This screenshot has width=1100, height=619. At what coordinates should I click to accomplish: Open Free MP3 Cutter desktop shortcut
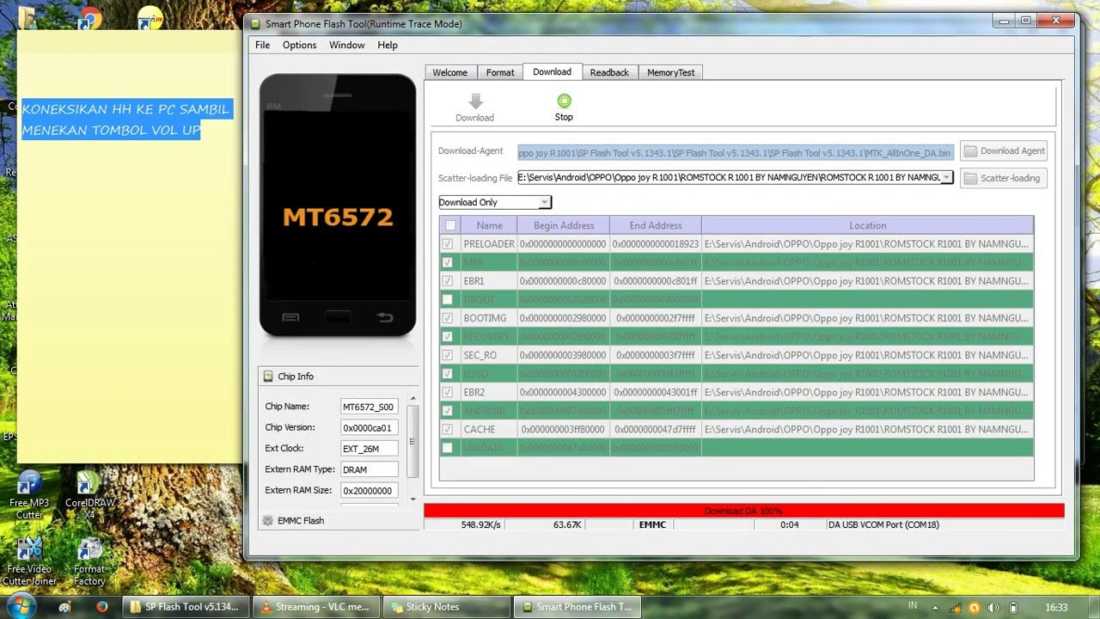click(x=29, y=494)
